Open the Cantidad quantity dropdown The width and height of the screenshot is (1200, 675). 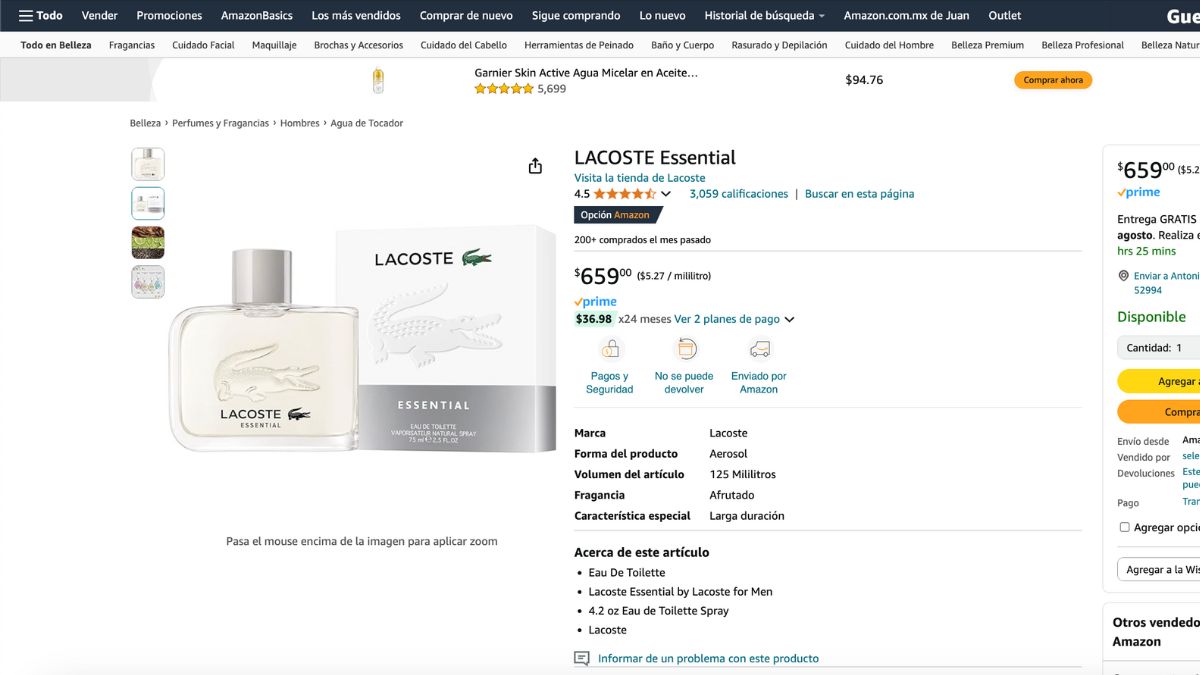tap(1160, 348)
